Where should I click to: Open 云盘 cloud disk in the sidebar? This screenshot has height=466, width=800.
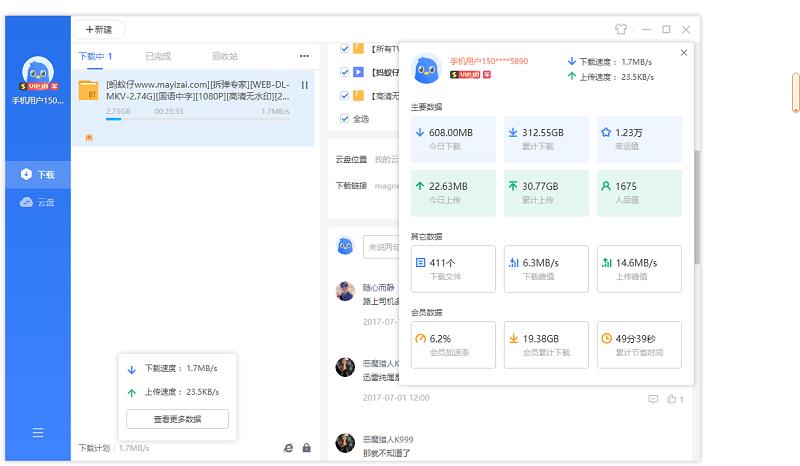point(38,202)
